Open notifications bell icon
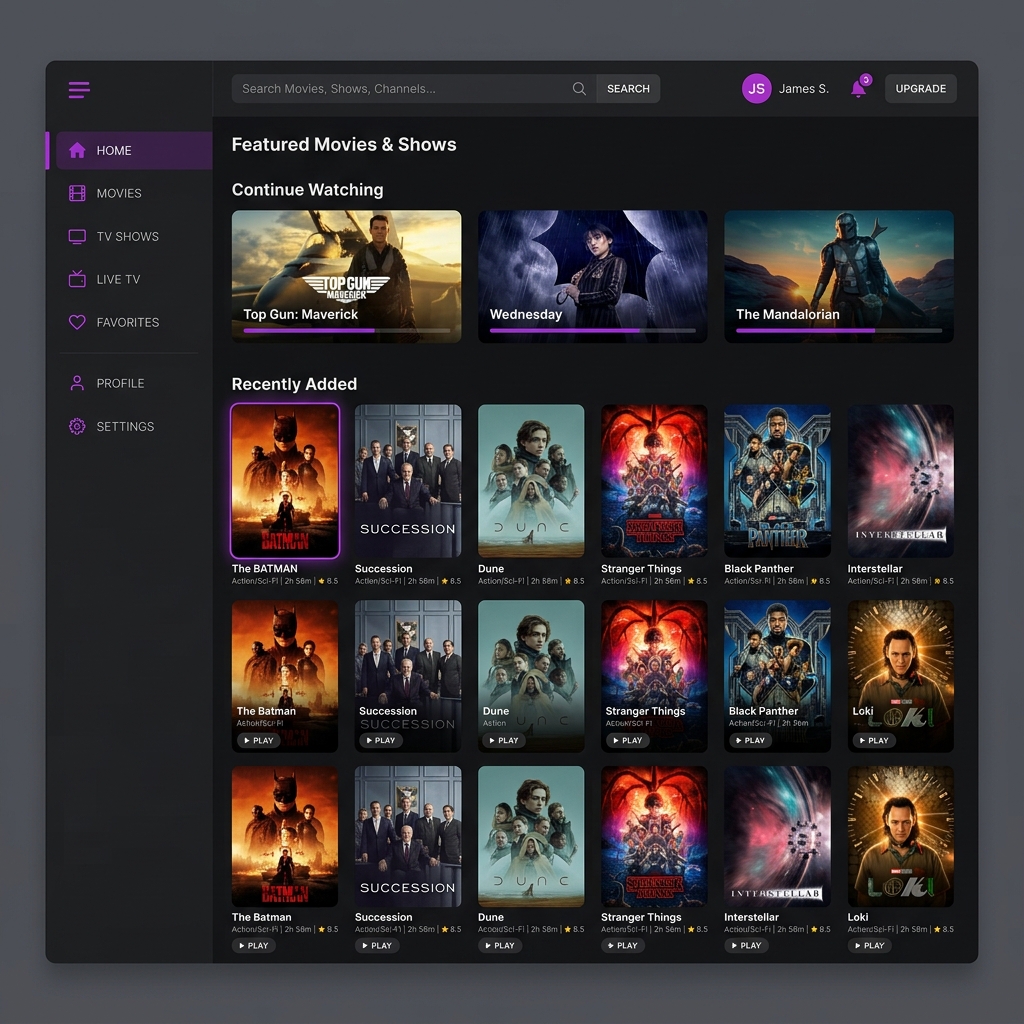This screenshot has width=1024, height=1024. [859, 89]
